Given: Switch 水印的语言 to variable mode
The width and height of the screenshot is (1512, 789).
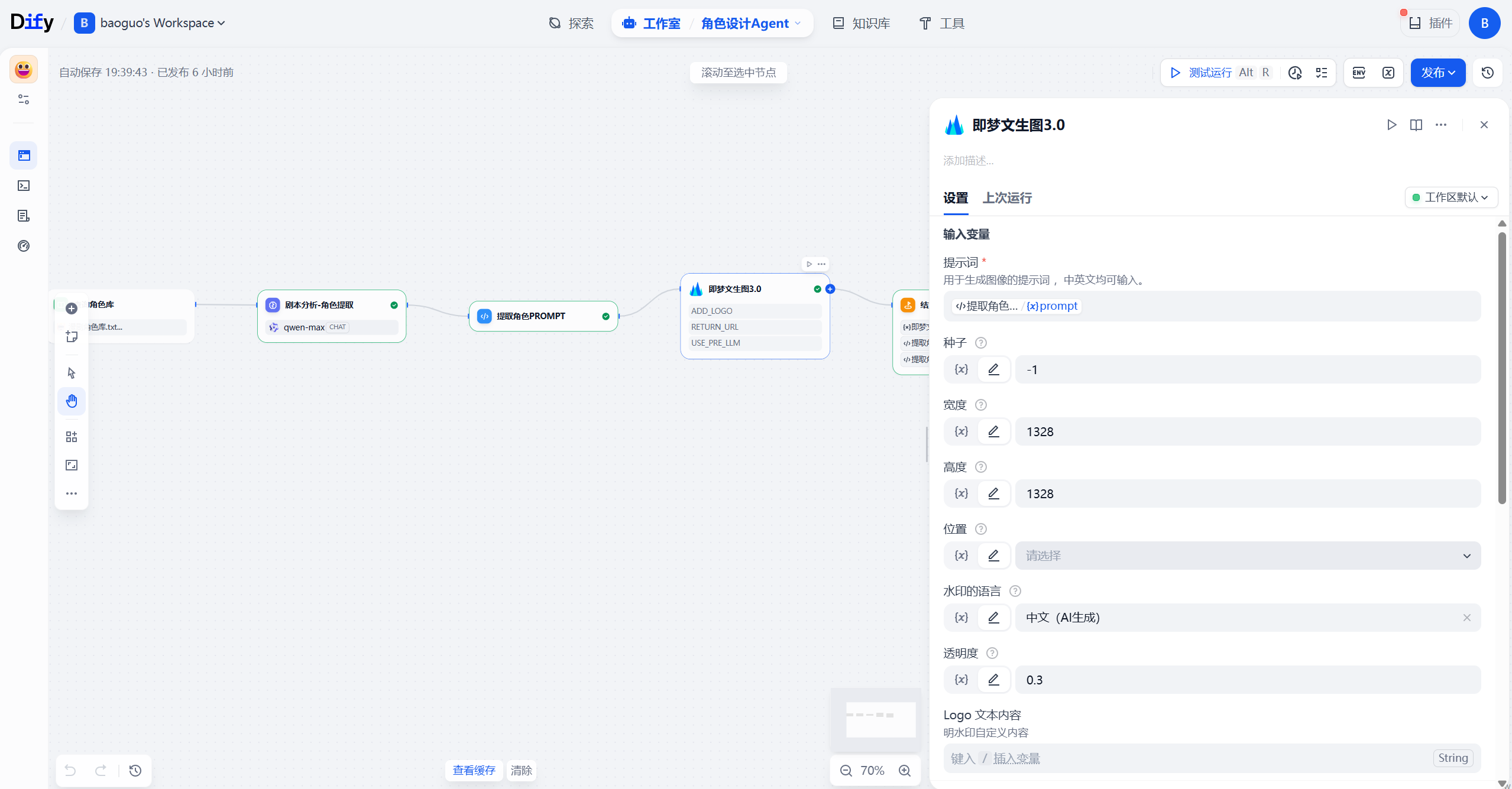Looking at the screenshot, I should (961, 618).
